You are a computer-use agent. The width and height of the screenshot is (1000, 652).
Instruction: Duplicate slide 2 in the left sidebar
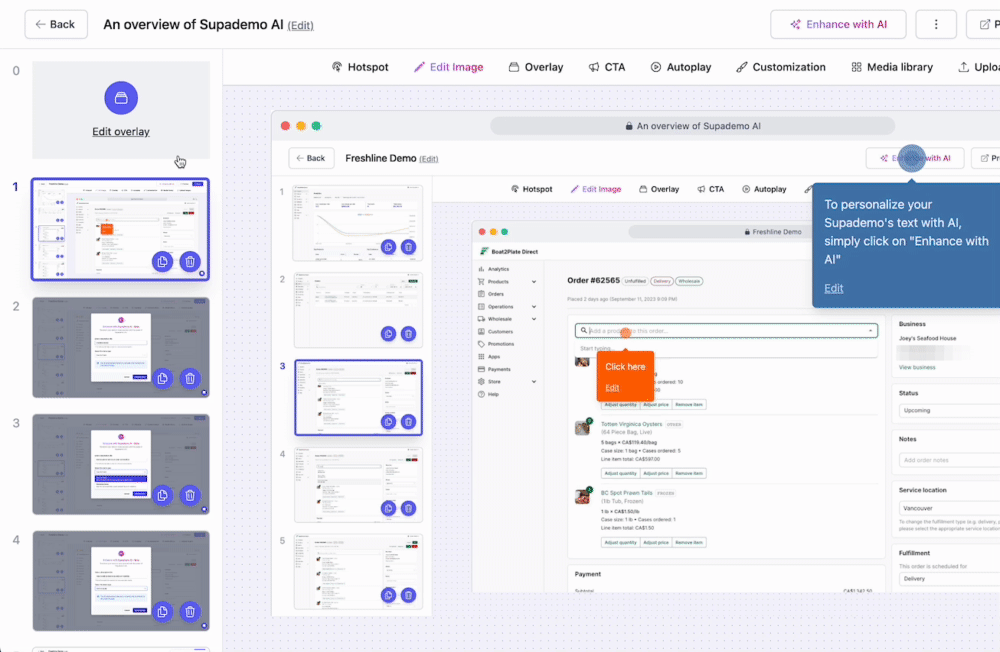pyautogui.click(x=163, y=378)
